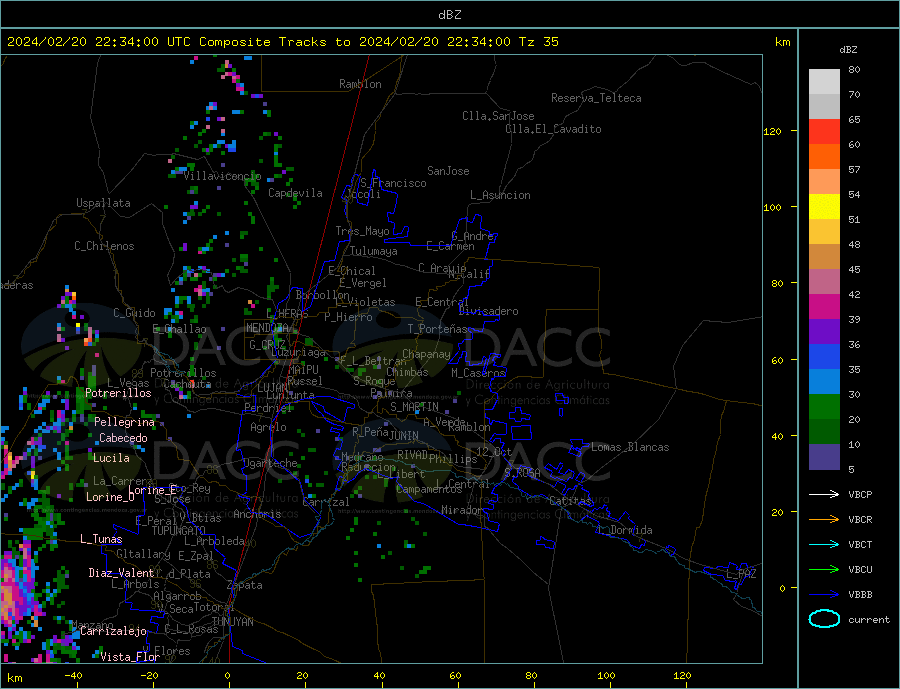This screenshot has height=689, width=900.
Task: Click the Lucila station label
Action: 111,458
